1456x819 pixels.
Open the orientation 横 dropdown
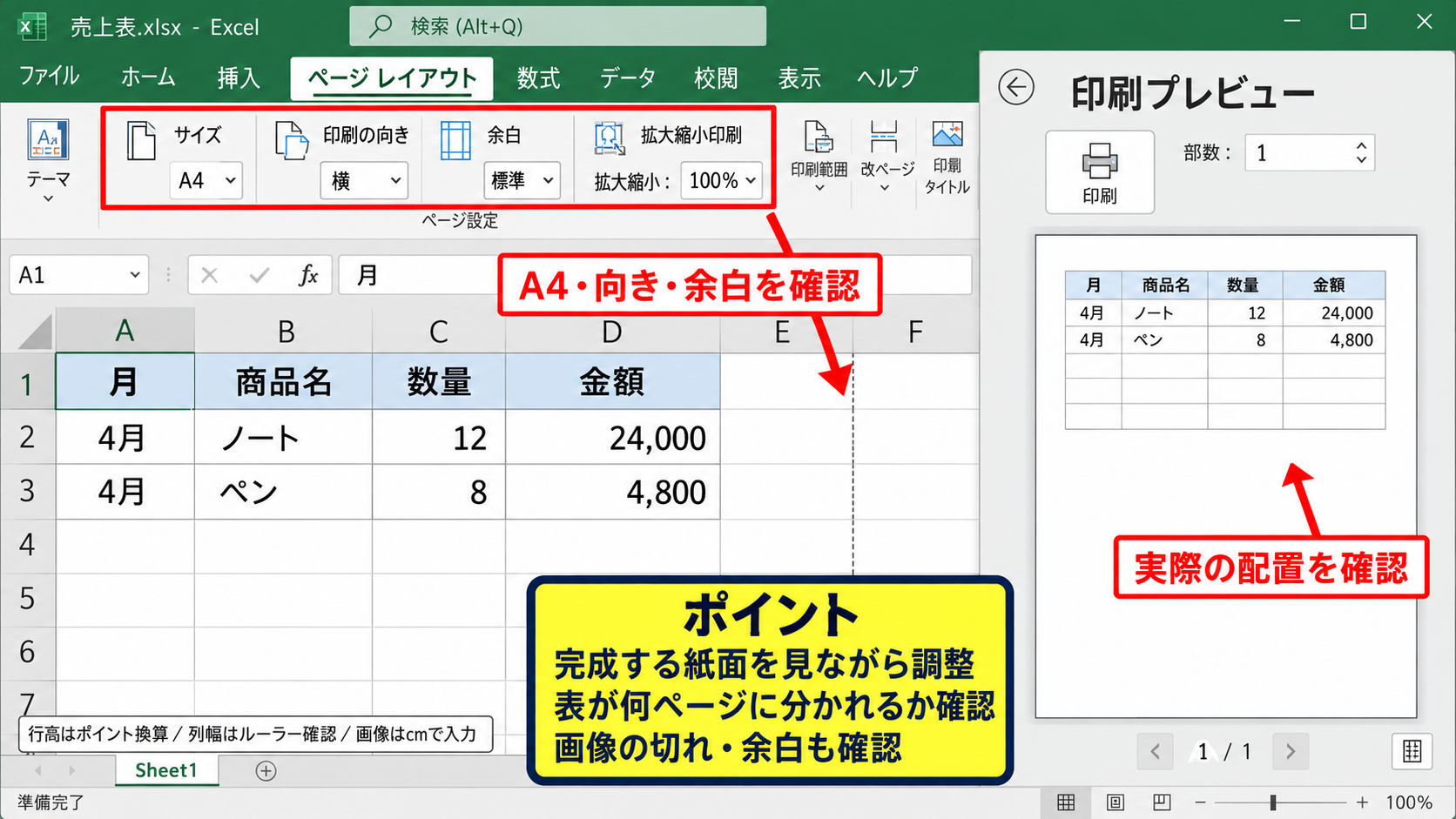(x=364, y=181)
